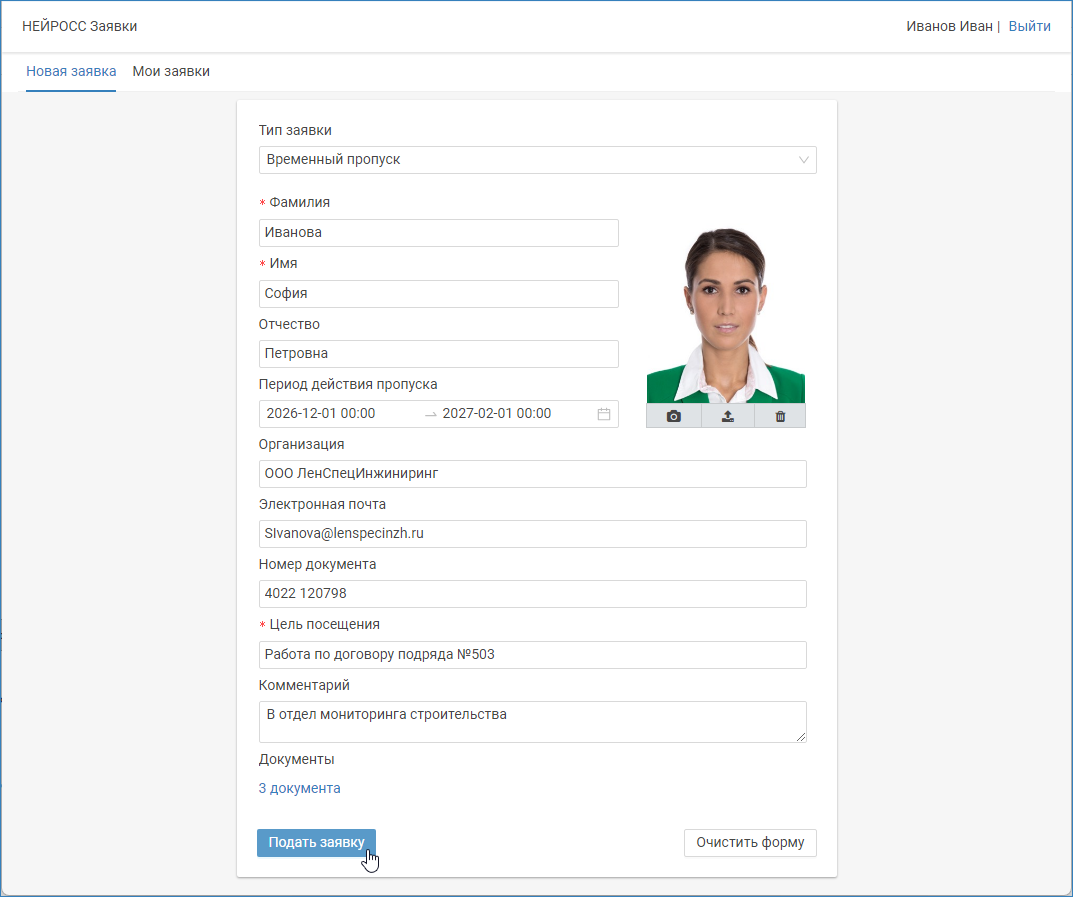Image resolution: width=1073 pixels, height=897 pixels.
Task: Click the camera icon under the photo
Action: 674,416
